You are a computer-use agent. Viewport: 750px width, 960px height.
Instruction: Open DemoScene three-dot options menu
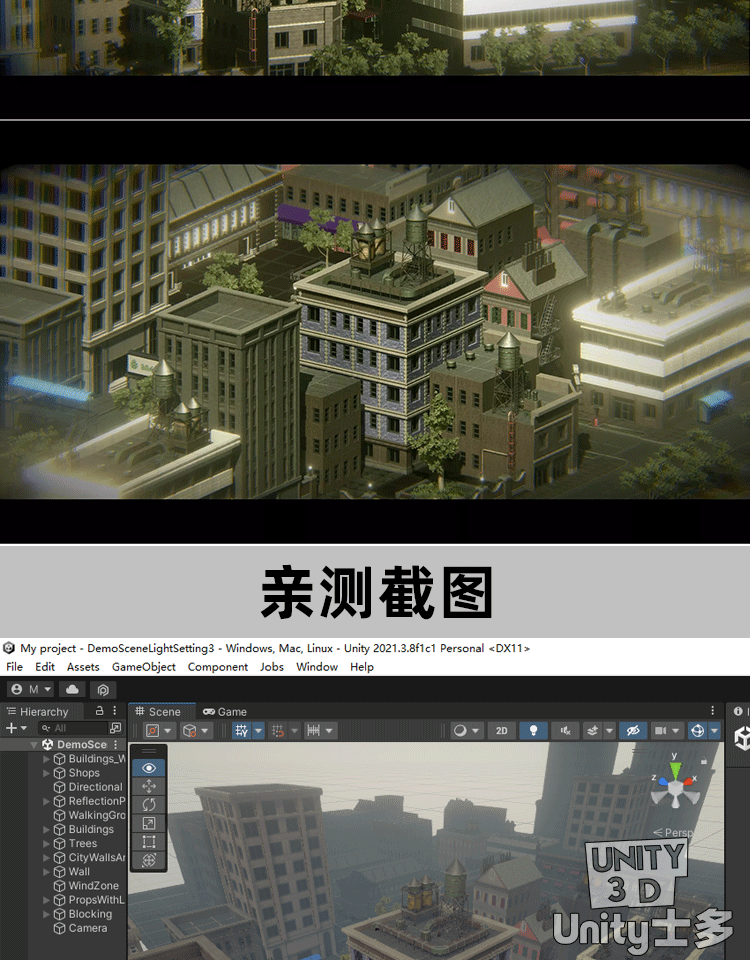click(116, 744)
